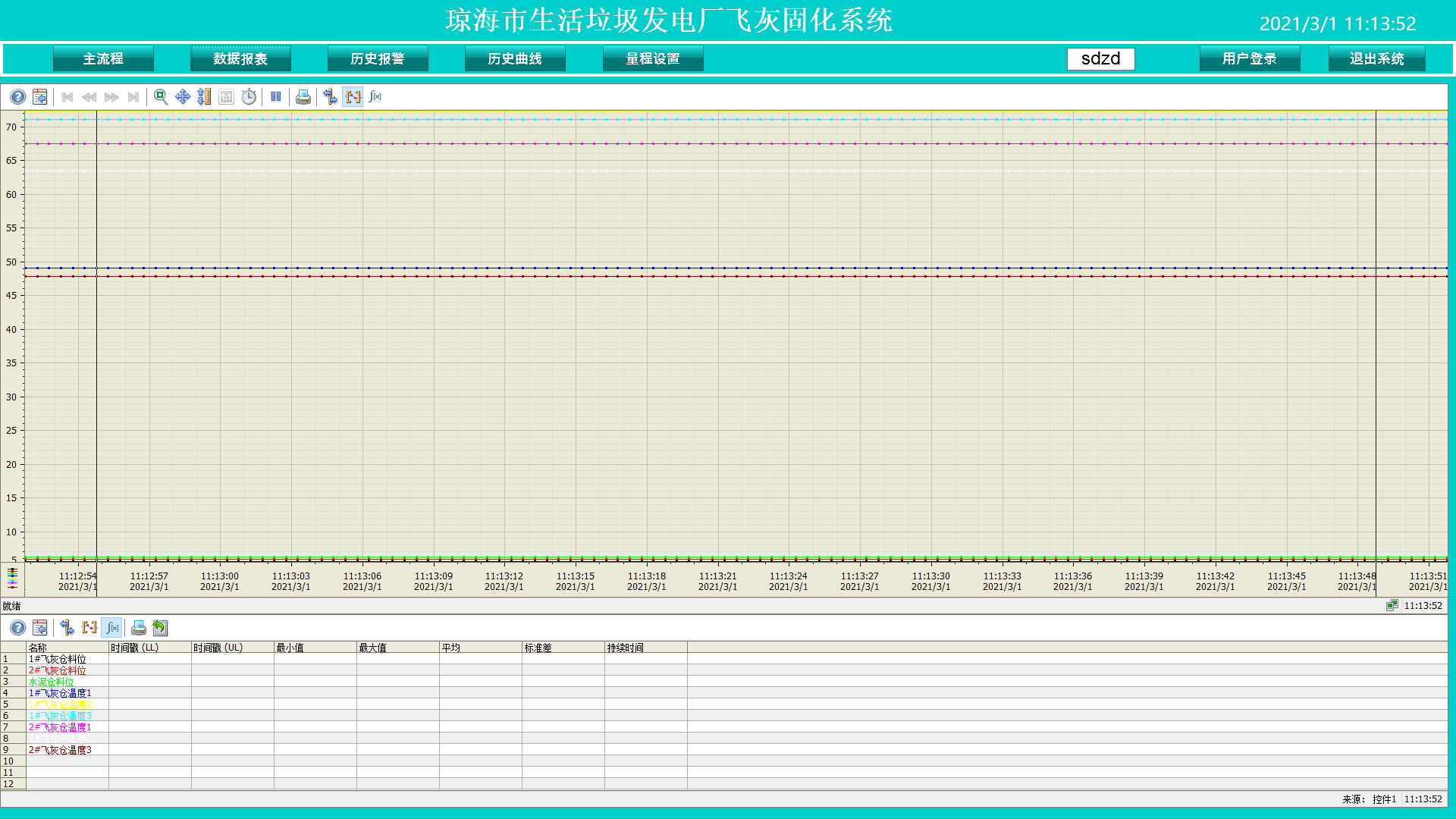Open the 量程设置 range settings page

653,59
